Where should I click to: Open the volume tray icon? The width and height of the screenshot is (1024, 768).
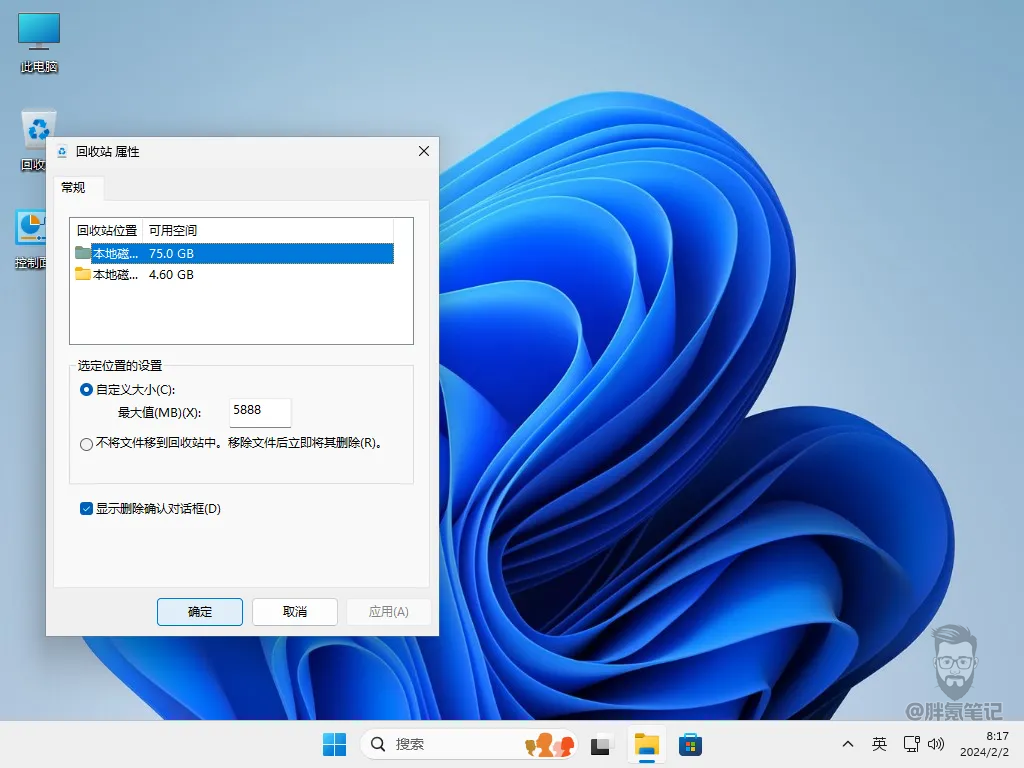click(936, 744)
